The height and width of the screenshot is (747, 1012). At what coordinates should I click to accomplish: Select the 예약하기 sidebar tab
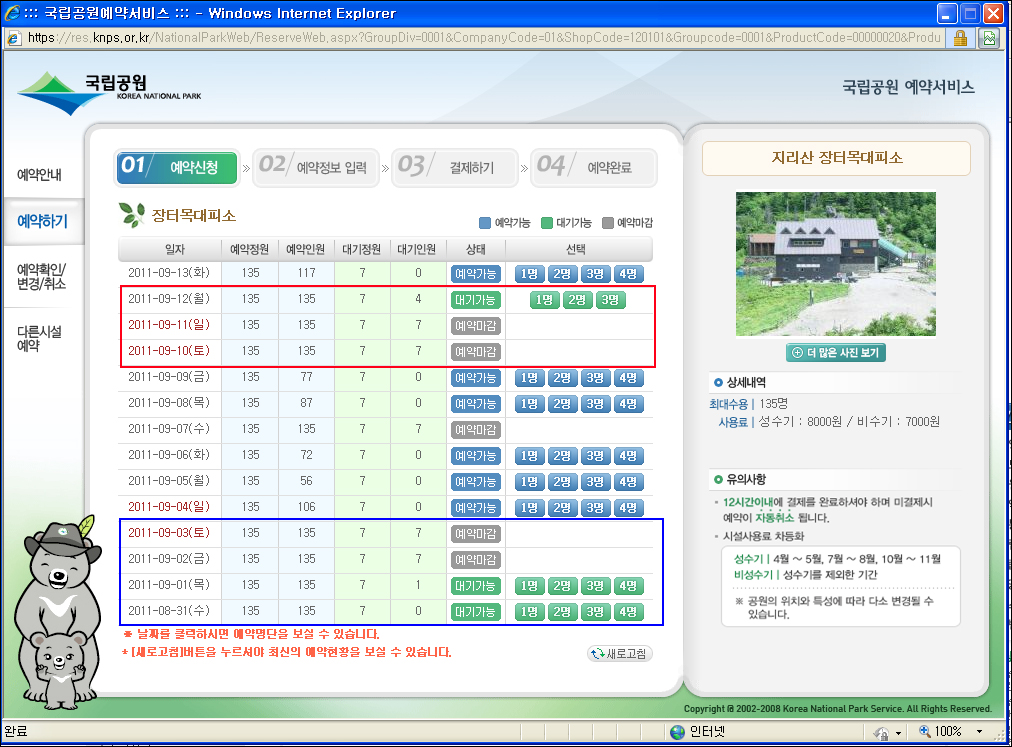42,221
